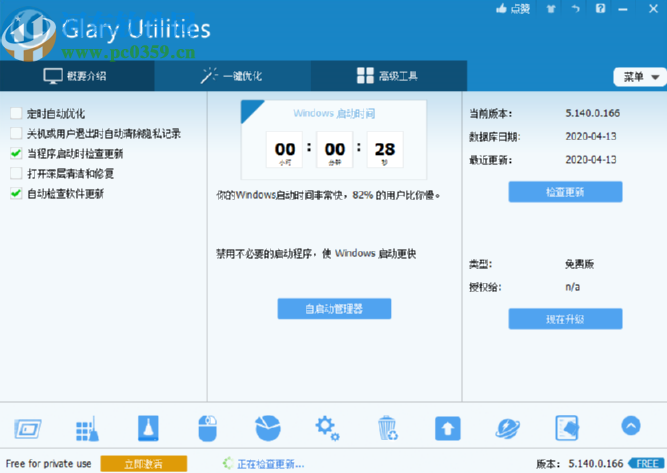Enable 关机或用户退出时自动清除隐私记录 checkbox
The width and height of the screenshot is (667, 473).
coord(16,133)
